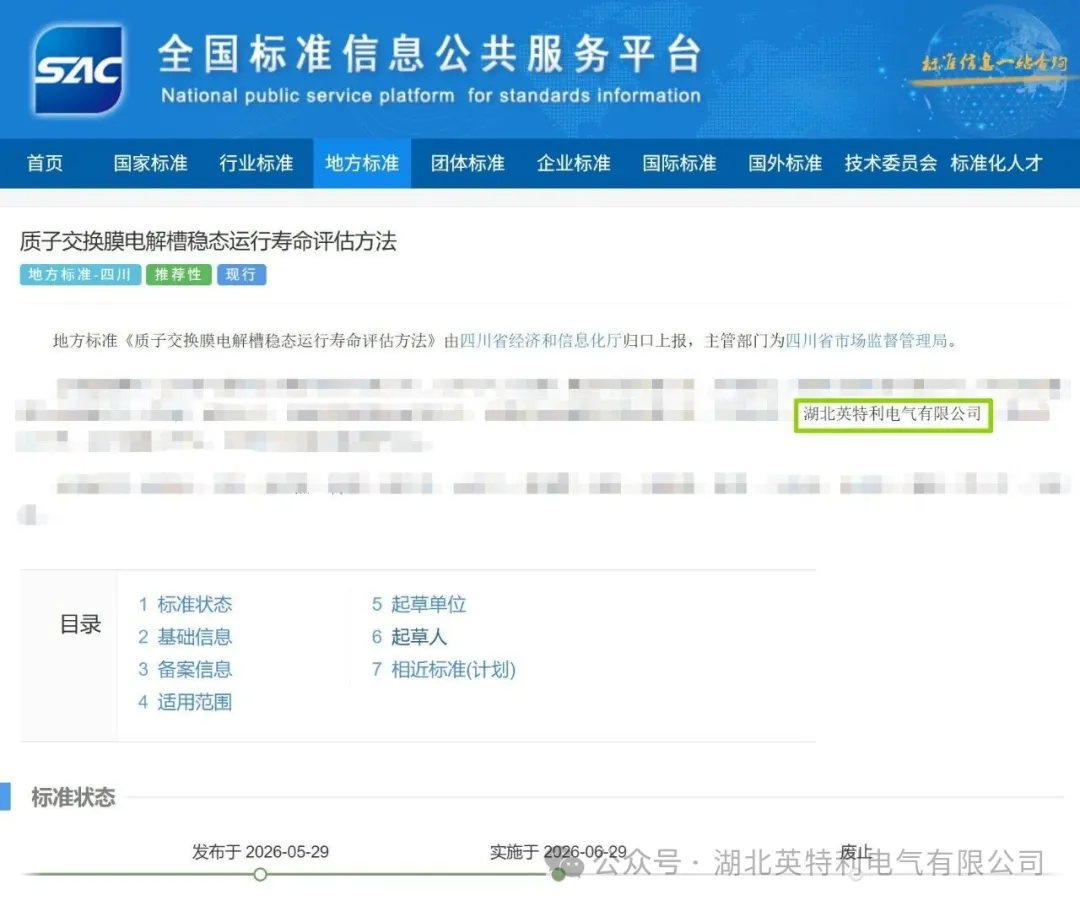The width and height of the screenshot is (1080, 906).
Task: Click the 湖北英特利电气有限公司 company name text
Action: click(893, 414)
